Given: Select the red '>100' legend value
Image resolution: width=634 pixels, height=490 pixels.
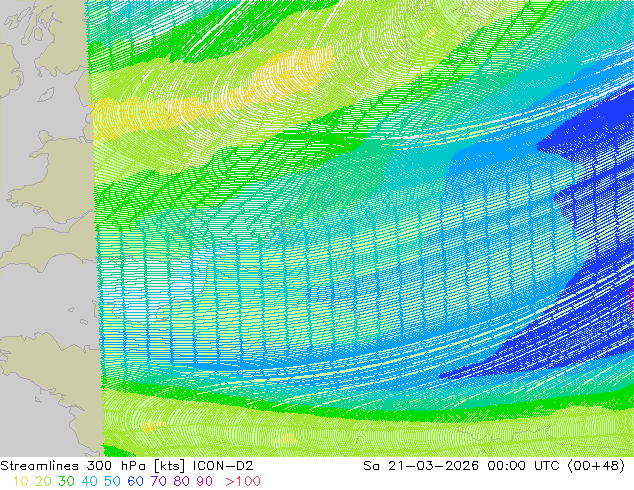Looking at the screenshot, I should [x=243, y=482].
